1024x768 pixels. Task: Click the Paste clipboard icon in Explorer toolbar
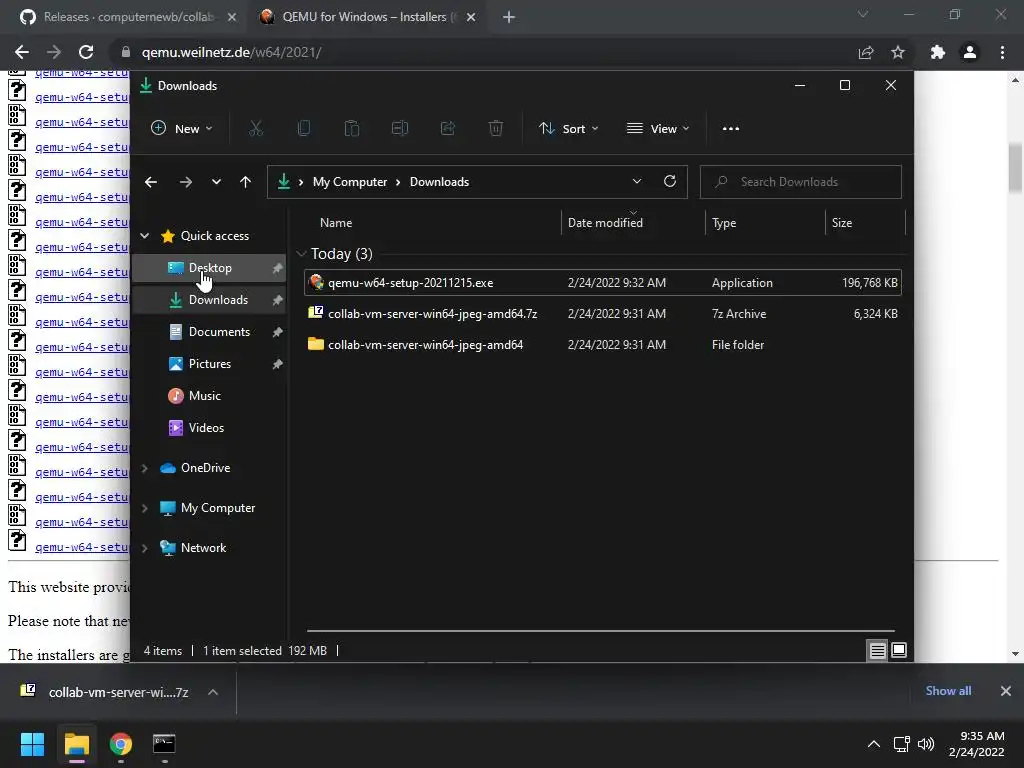coord(351,129)
